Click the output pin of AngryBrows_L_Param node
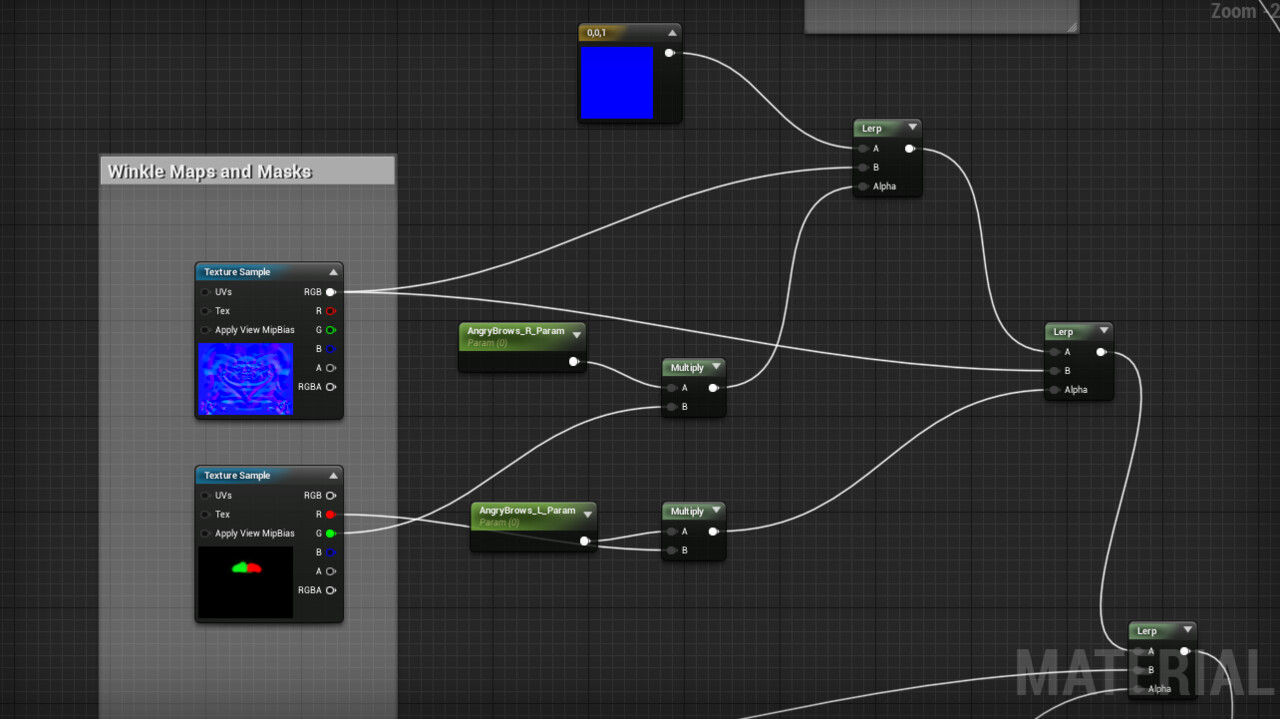Screen dimensions: 1280x719 [585, 540]
